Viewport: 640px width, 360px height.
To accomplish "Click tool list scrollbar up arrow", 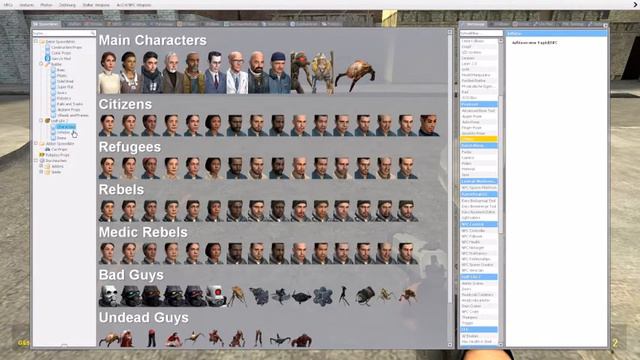I will [x=501, y=40].
